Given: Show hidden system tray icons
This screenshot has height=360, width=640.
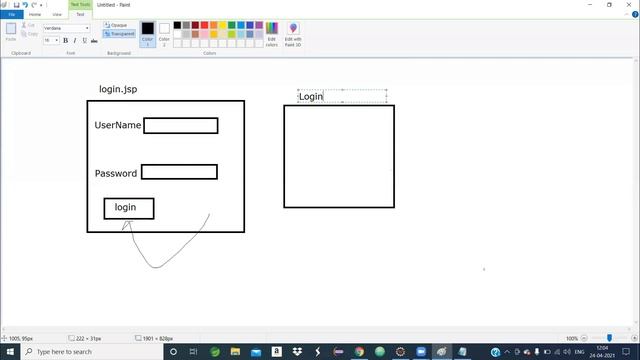Looking at the screenshot, I should 507,352.
